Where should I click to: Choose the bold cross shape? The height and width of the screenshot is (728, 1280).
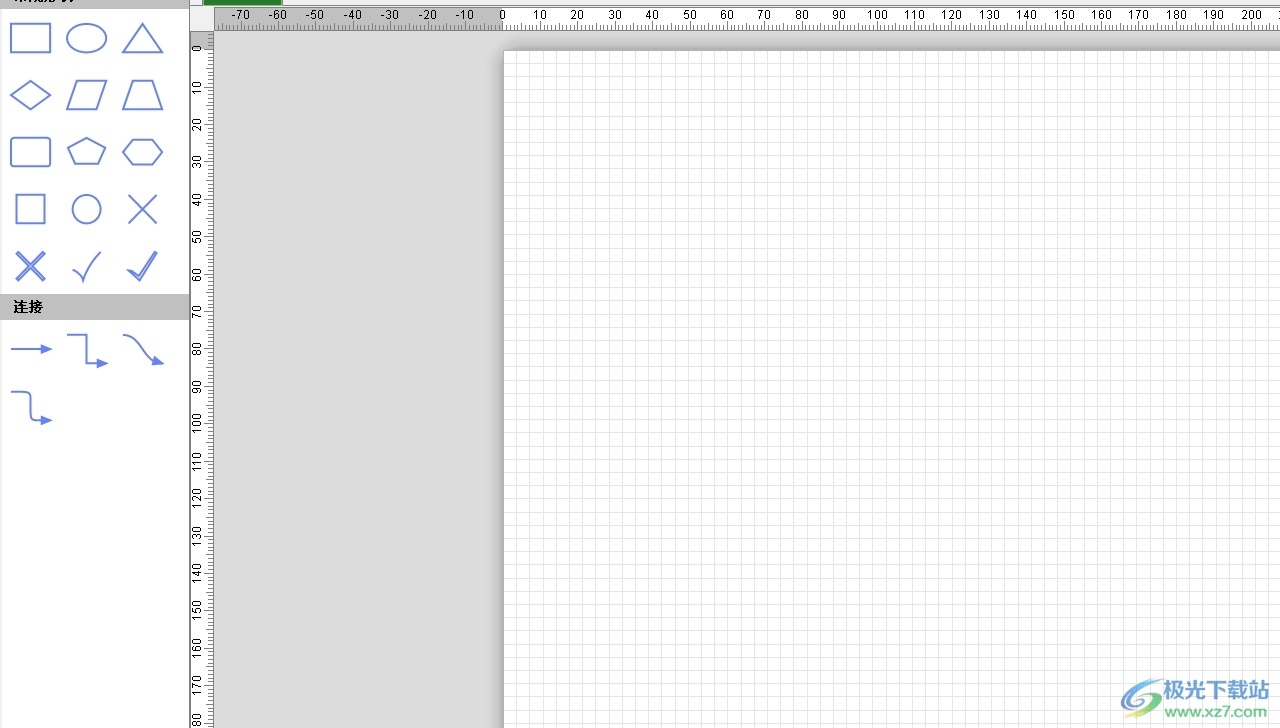point(30,266)
